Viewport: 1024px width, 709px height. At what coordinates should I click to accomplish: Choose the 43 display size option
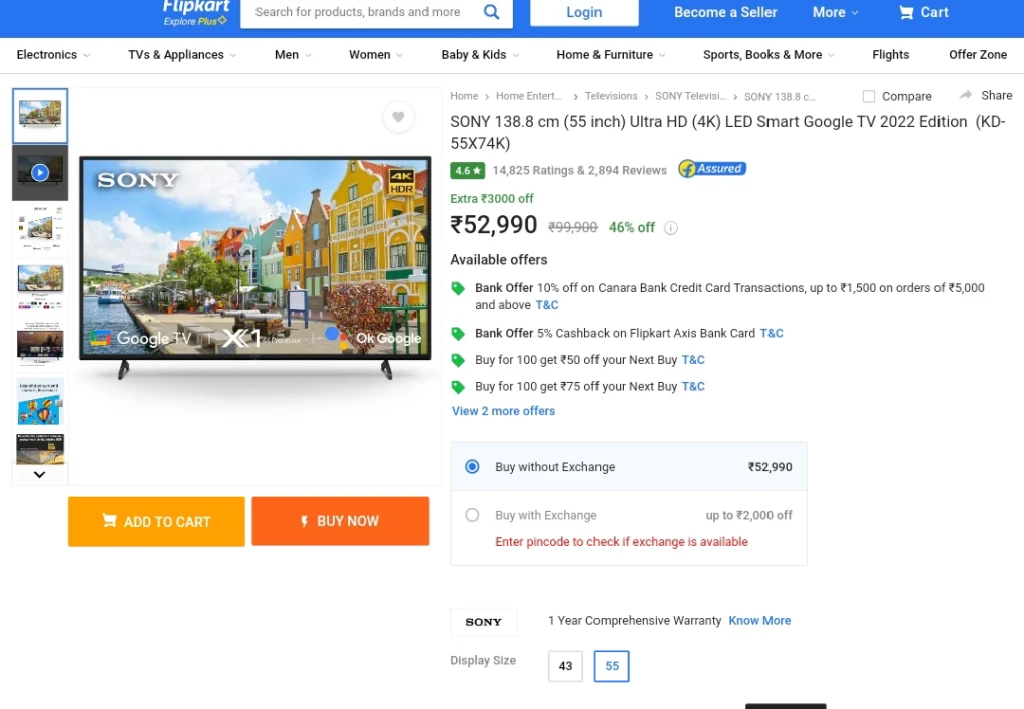(565, 666)
